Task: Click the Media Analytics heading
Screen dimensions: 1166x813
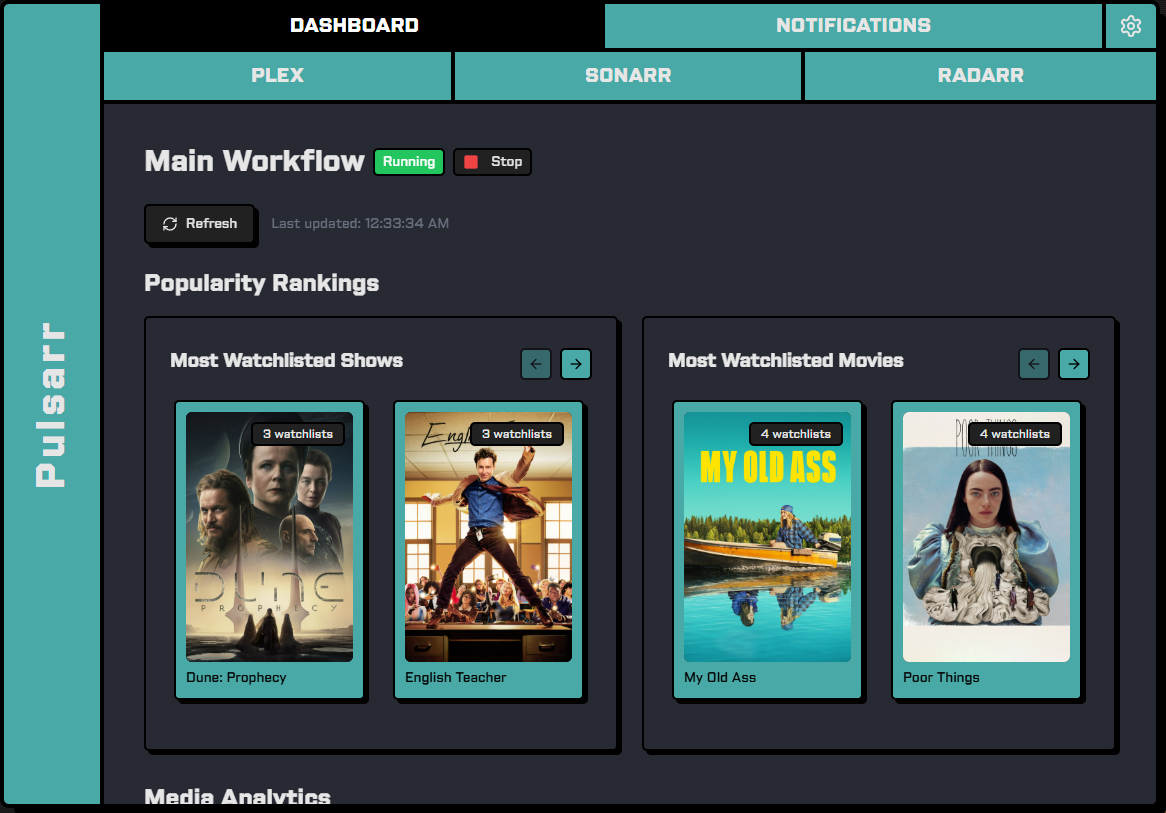Action: 237,797
